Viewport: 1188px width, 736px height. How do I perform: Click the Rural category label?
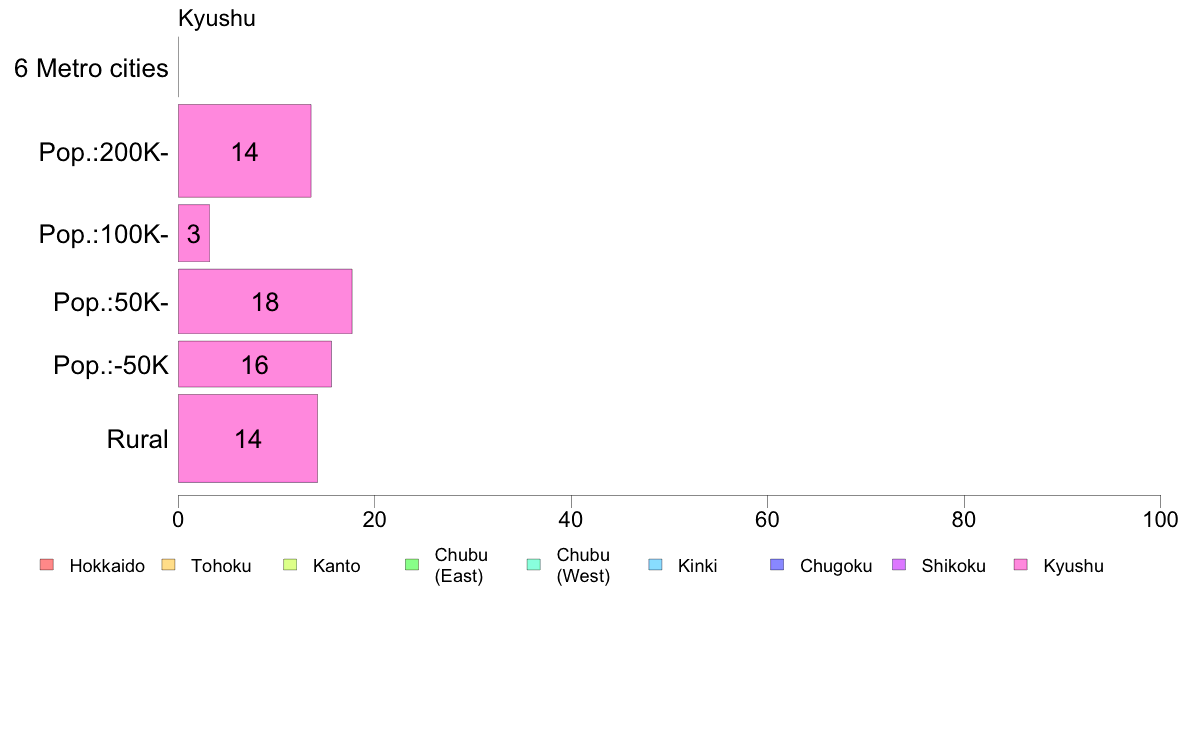pyautogui.click(x=137, y=439)
